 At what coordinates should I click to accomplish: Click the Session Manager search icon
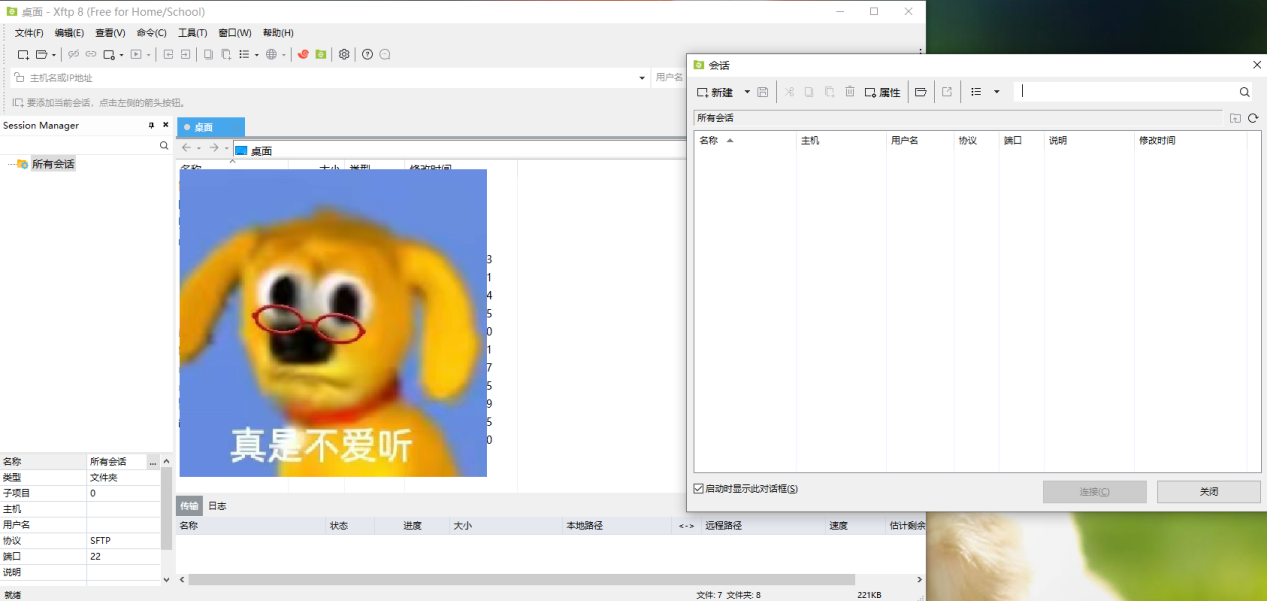tap(165, 146)
